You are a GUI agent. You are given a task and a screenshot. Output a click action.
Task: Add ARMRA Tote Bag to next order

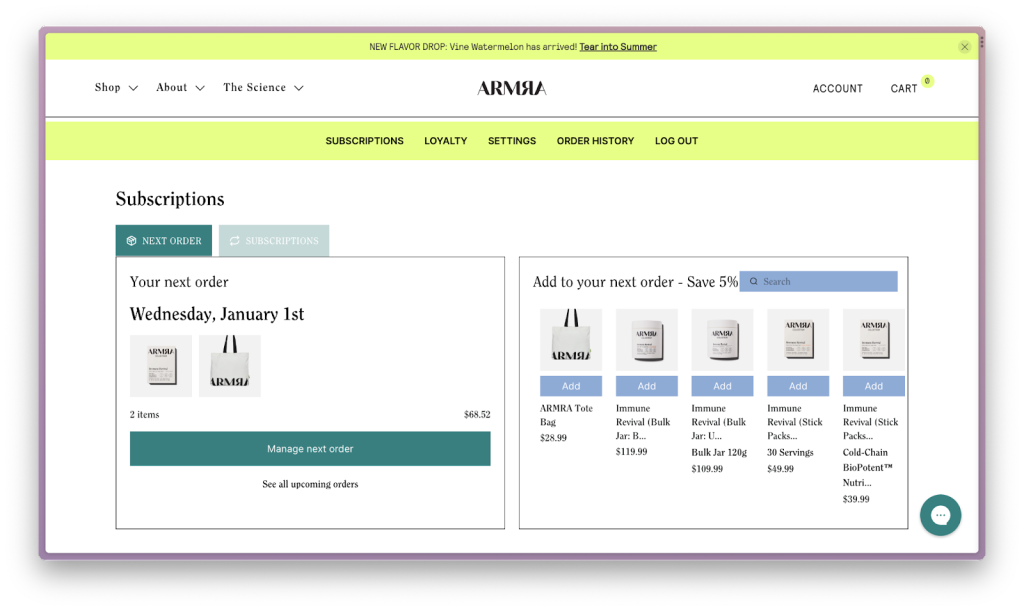coord(571,386)
